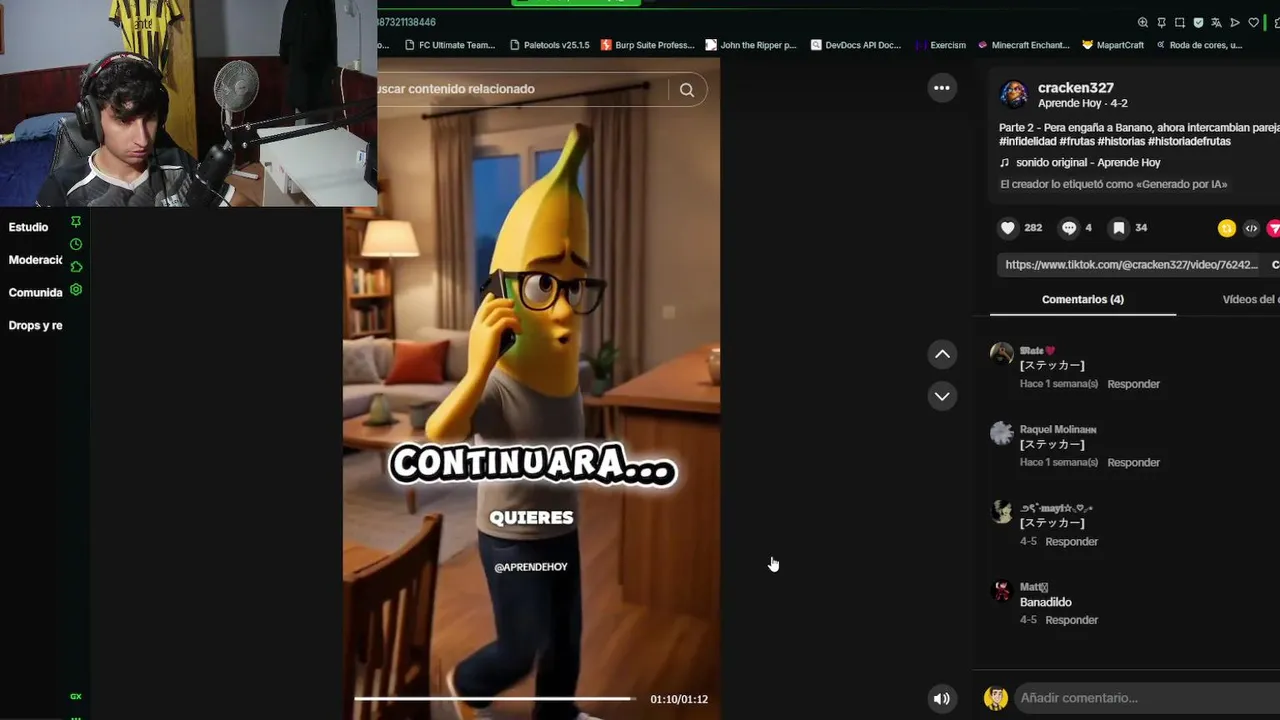
Task: Reply to the Matt comment saying Banadildo
Action: pos(1071,620)
